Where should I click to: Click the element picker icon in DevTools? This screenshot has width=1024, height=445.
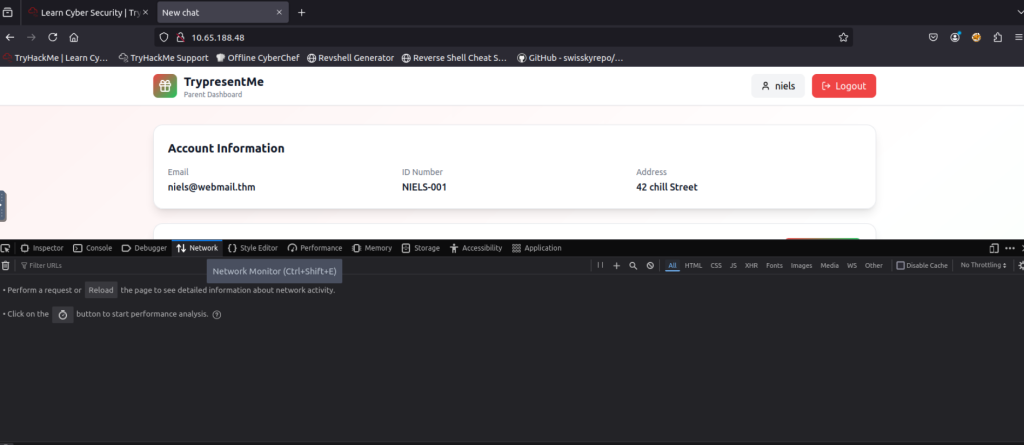pos(6,248)
